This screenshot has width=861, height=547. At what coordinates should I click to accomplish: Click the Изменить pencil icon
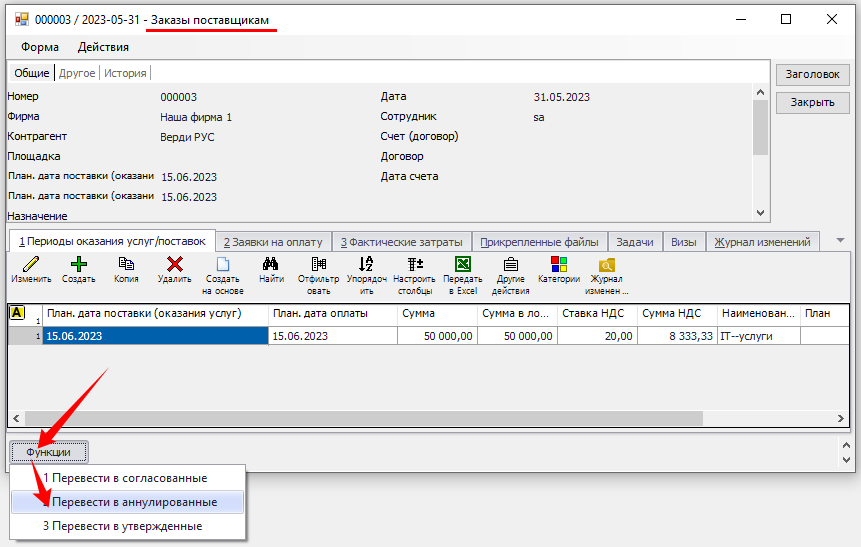click(x=31, y=265)
